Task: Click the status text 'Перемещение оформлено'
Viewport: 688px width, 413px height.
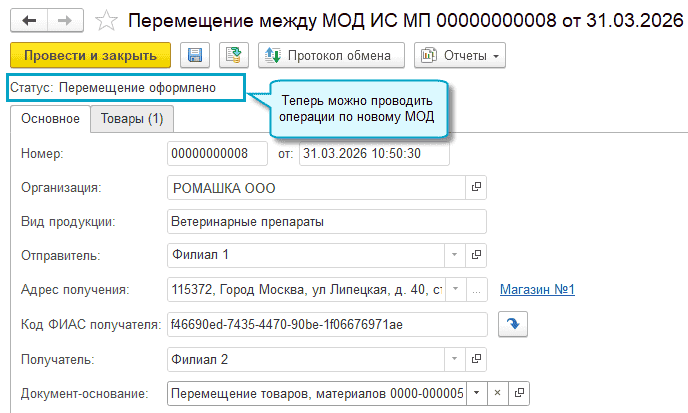Action: pos(137,88)
